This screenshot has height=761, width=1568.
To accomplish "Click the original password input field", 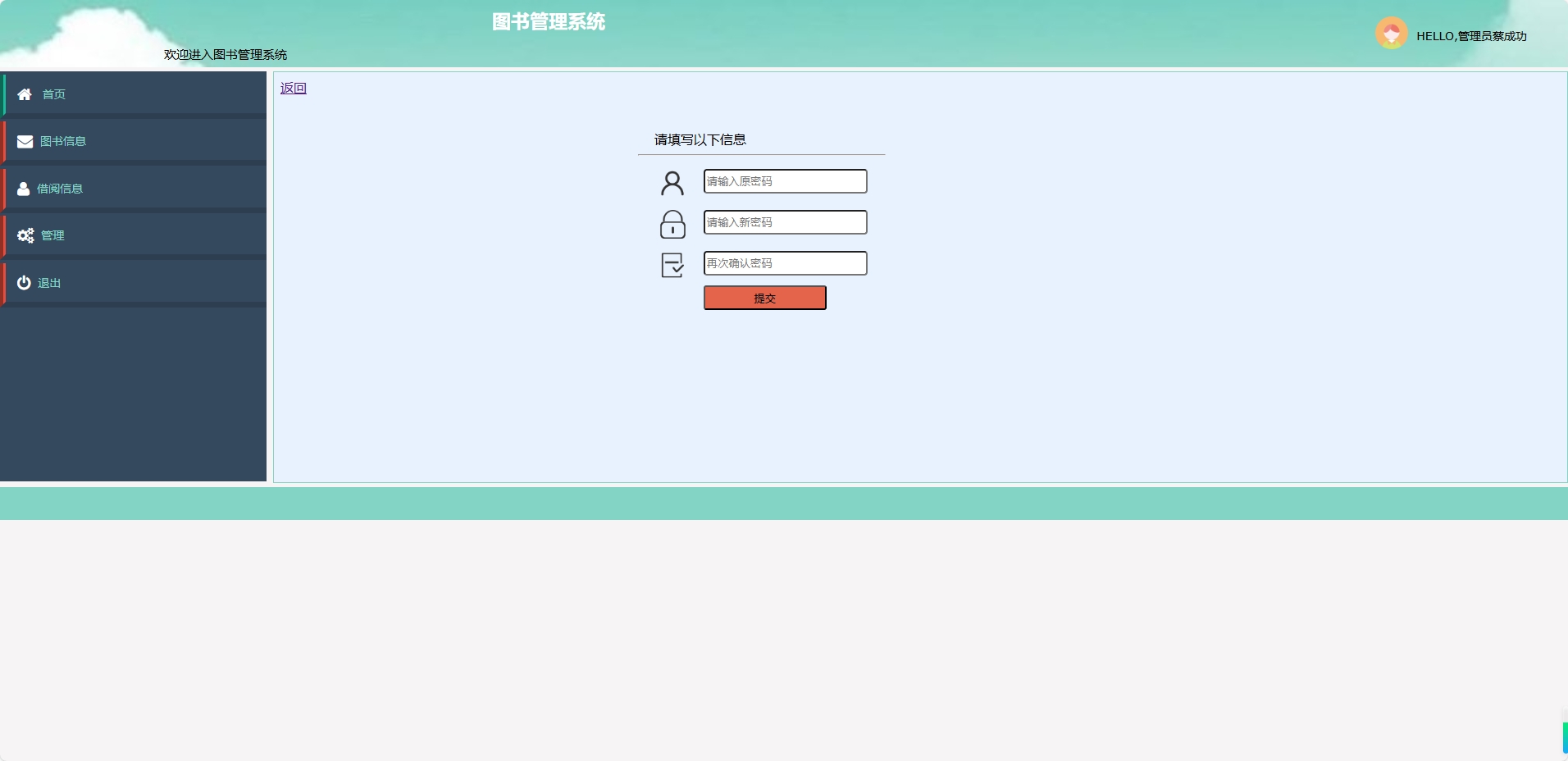I will point(784,181).
